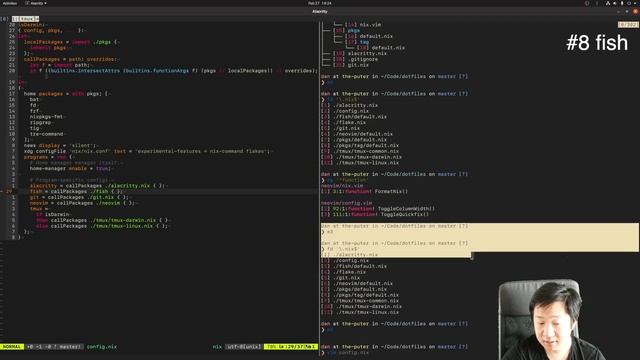Click alacritty.nix in the tree output
This screenshot has height=360, width=640.
367,53
